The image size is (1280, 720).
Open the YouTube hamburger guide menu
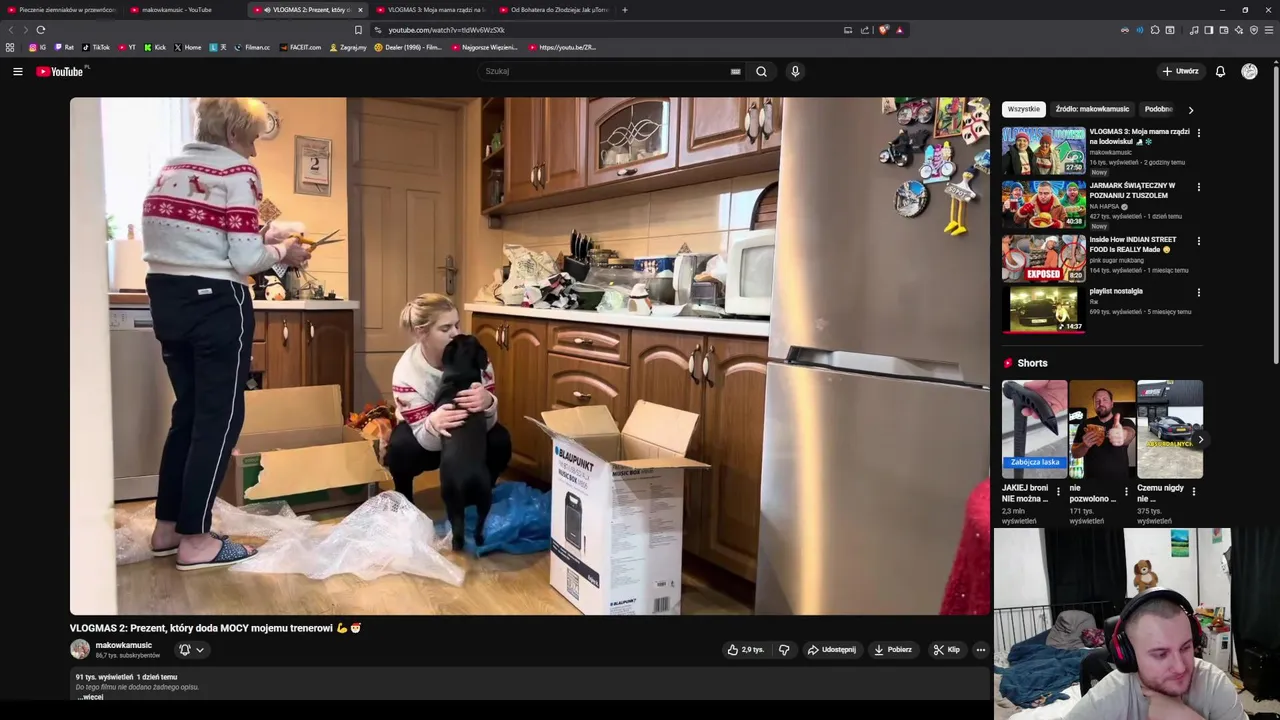pyautogui.click(x=17, y=71)
